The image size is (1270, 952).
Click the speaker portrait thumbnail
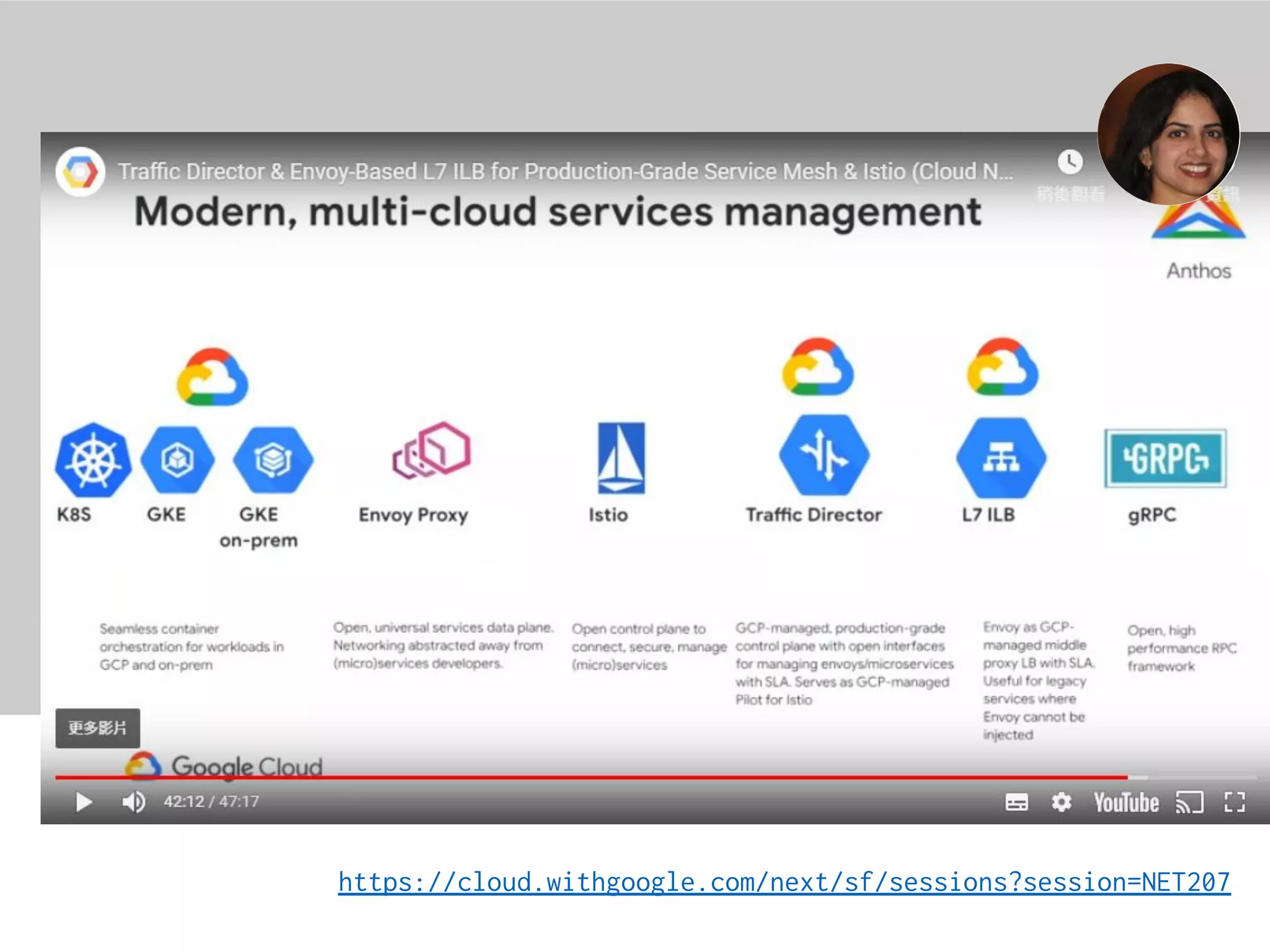[x=1168, y=134]
